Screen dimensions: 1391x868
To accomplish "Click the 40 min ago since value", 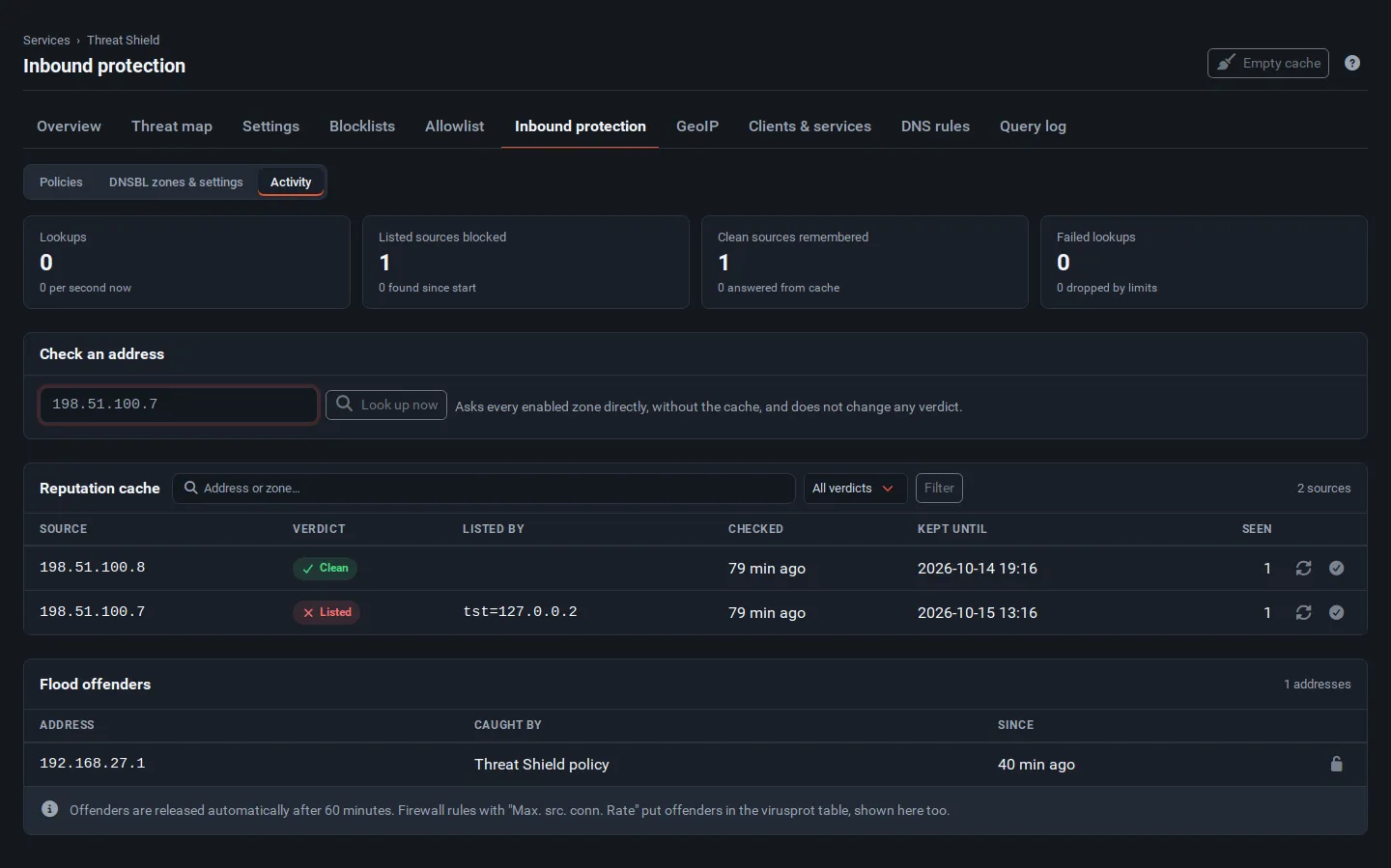I will (1036, 764).
